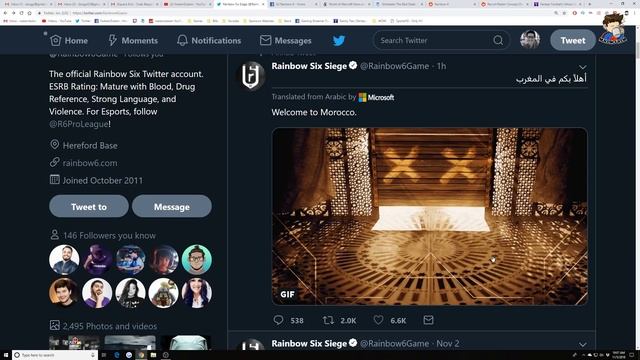The width and height of the screenshot is (640, 360).
Task: Play the Morocco GIF in the tweet
Action: click(x=429, y=216)
